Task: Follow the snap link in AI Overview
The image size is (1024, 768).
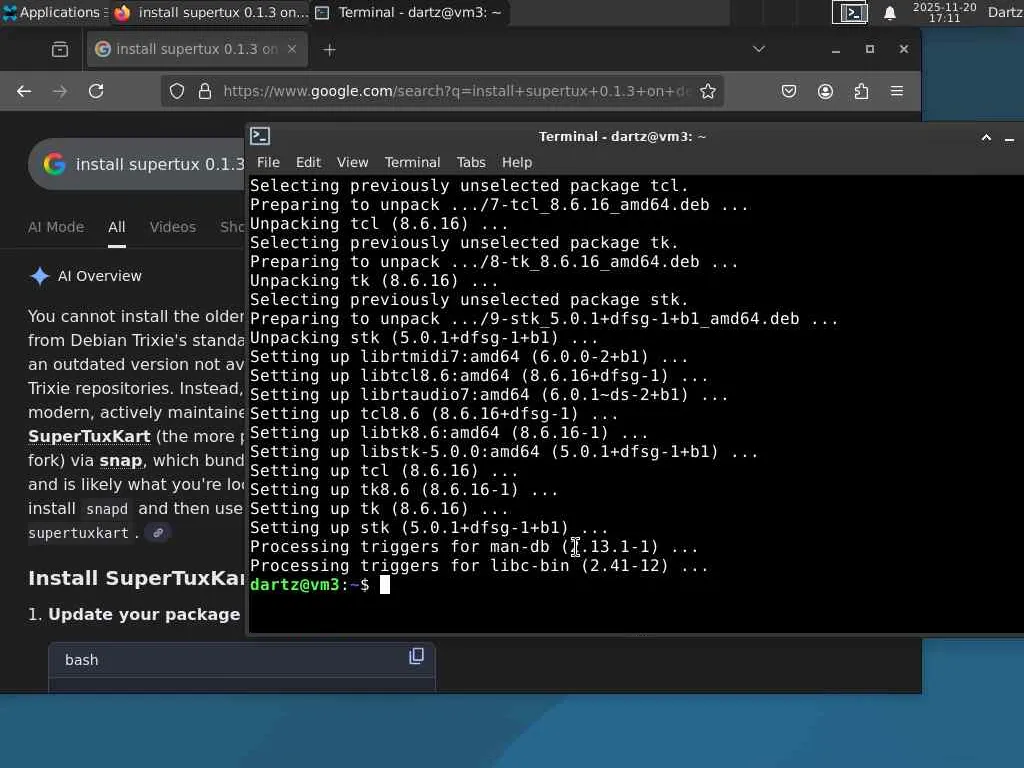Action: pos(121,460)
